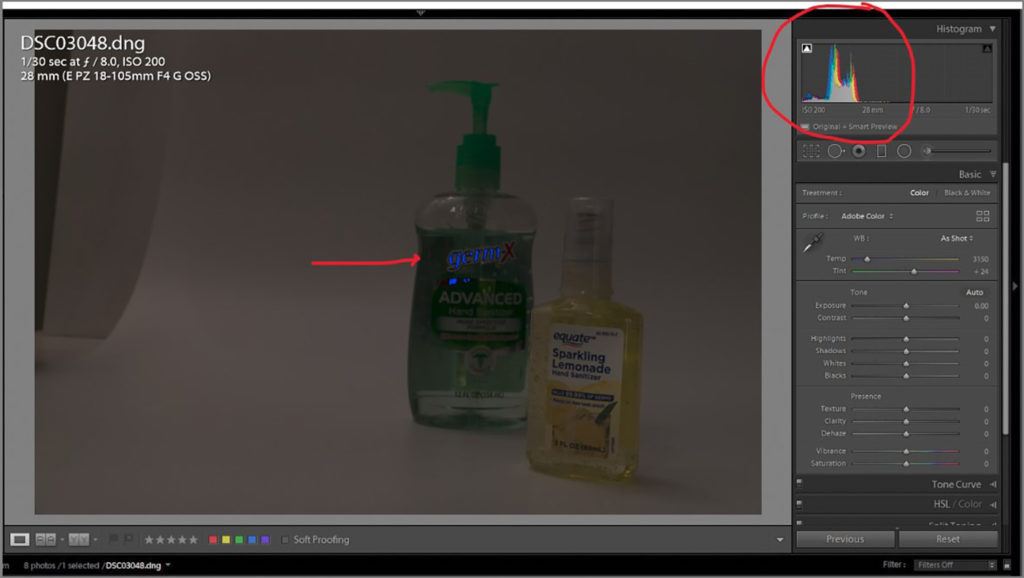Screen dimensions: 1024x578
Task: Pick the White Balance eyedropper tool
Action: (x=813, y=242)
